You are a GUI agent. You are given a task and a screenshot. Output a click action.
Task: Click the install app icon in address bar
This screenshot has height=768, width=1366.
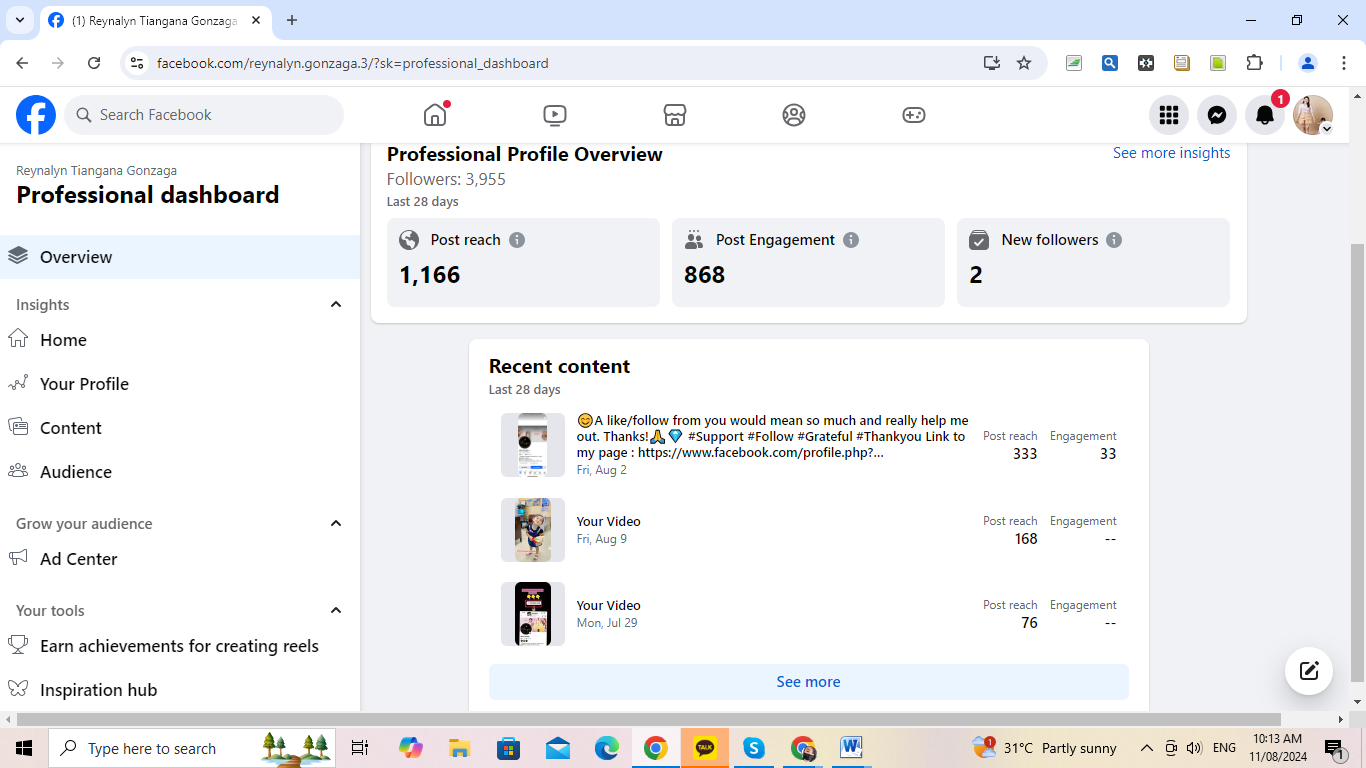tap(992, 63)
